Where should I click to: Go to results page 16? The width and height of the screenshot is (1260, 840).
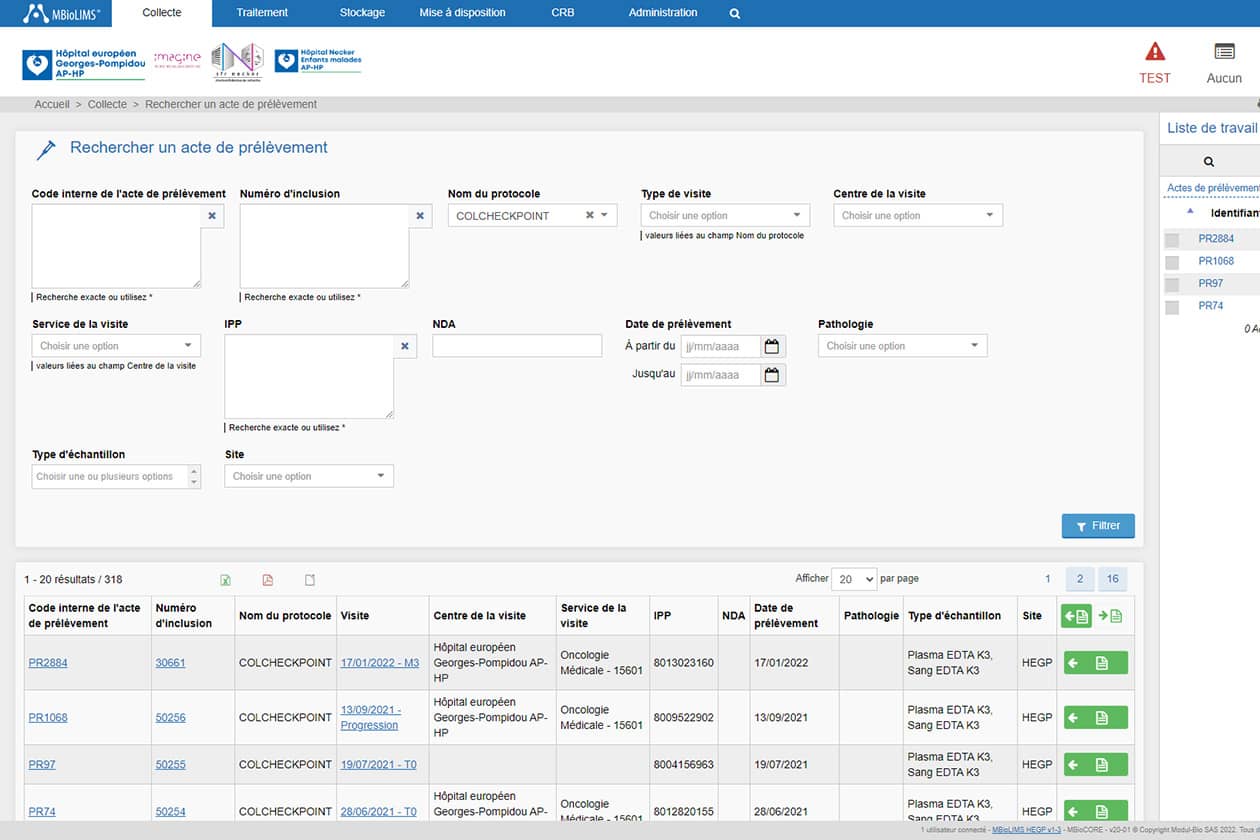coord(1113,579)
